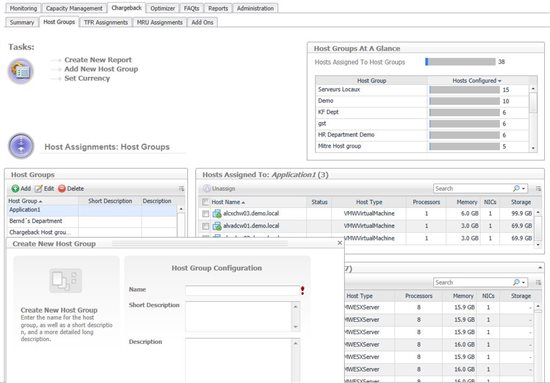Click search magnifier in lower hosts panel
The image size is (550, 383).
(x=516, y=282)
